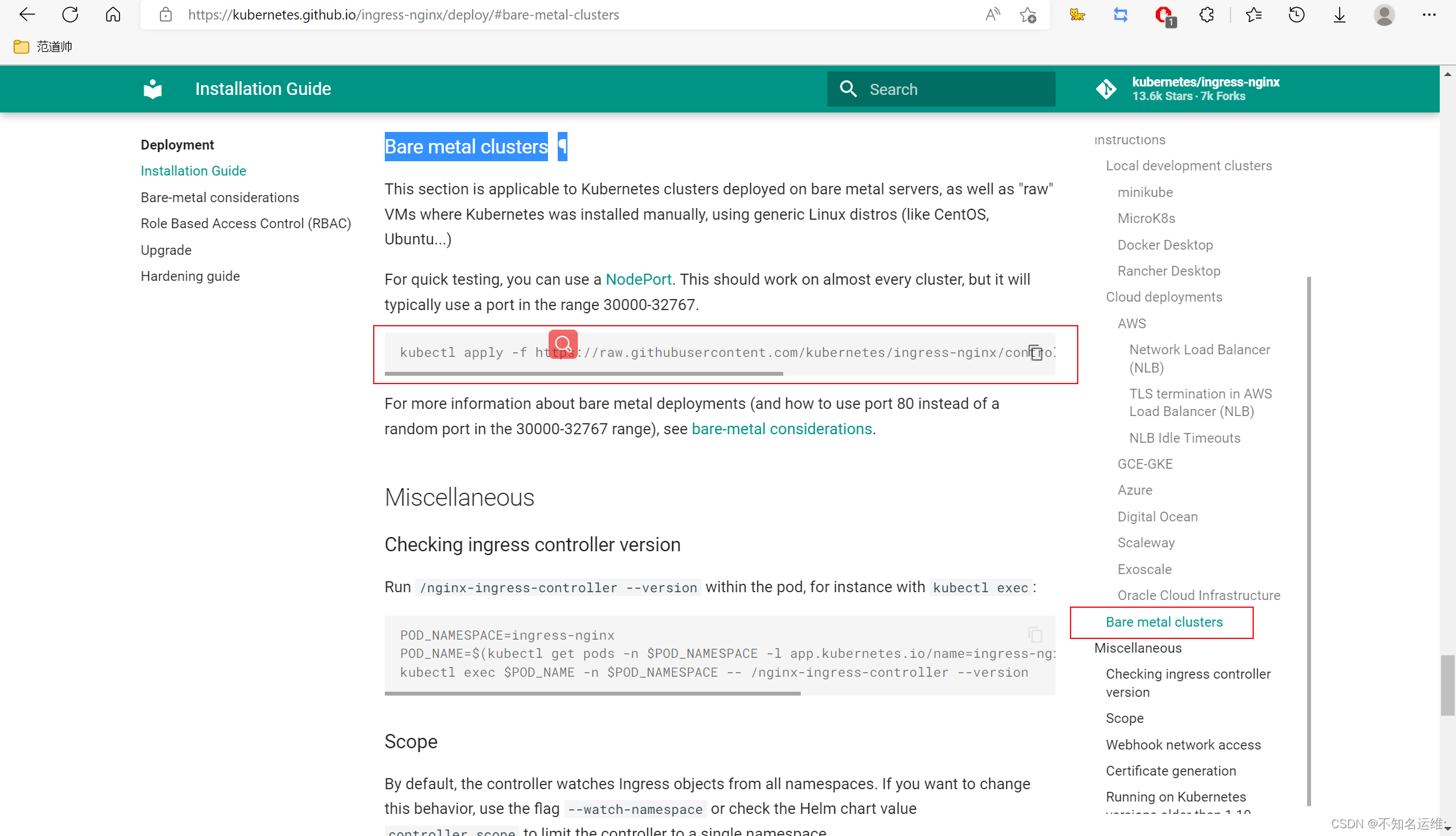
Task: Click horizontal scrollbar under POD_NAMESPACE code block
Action: pos(592,694)
